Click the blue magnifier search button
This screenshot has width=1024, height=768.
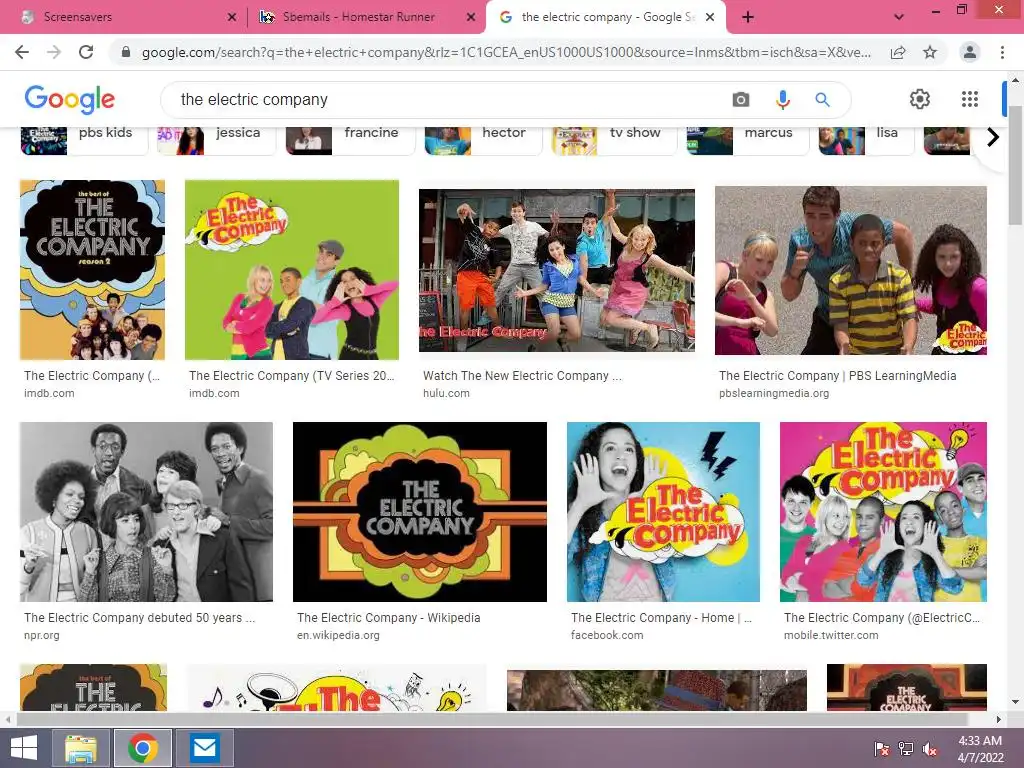tap(822, 100)
